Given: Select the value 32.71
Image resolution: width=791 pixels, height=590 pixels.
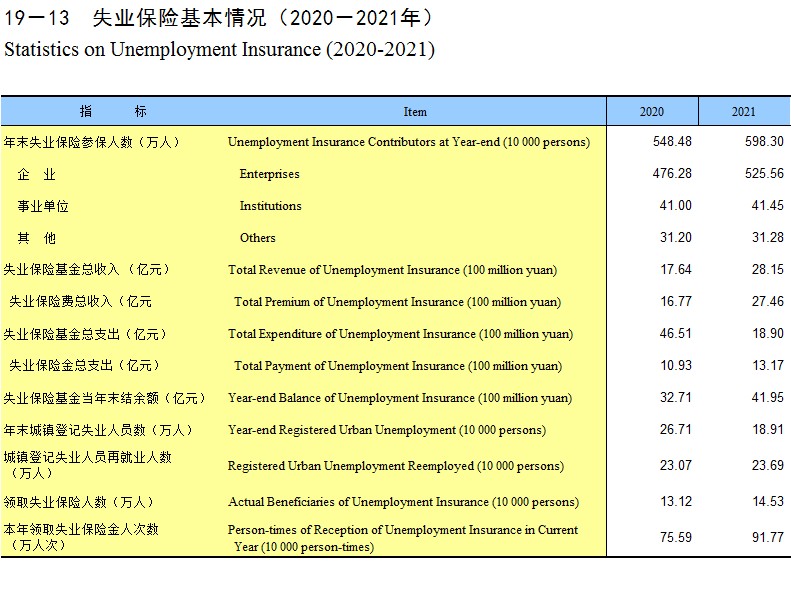Looking at the screenshot, I should coord(675,398).
